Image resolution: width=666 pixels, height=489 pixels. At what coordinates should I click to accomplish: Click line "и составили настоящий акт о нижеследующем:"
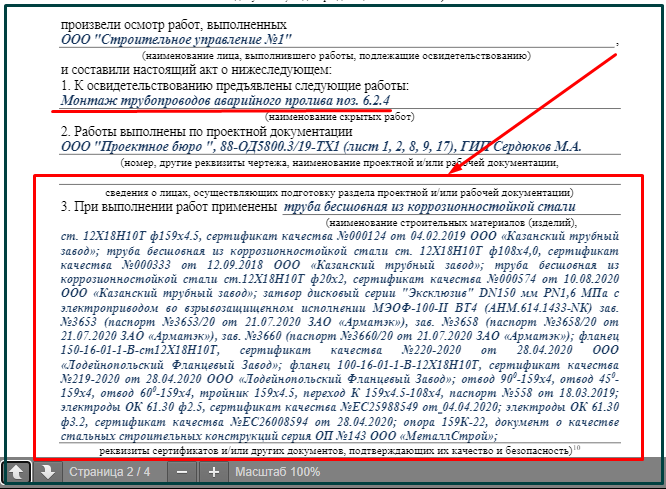(196, 69)
